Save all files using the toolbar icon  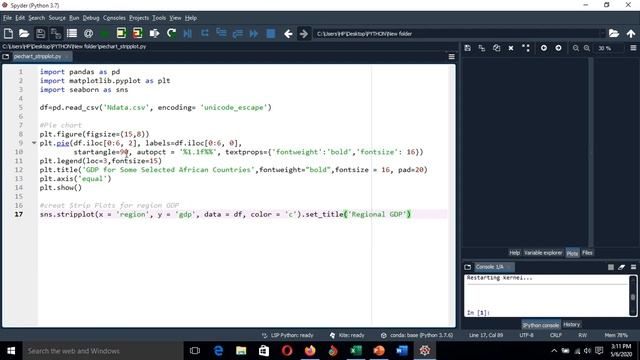56,33
